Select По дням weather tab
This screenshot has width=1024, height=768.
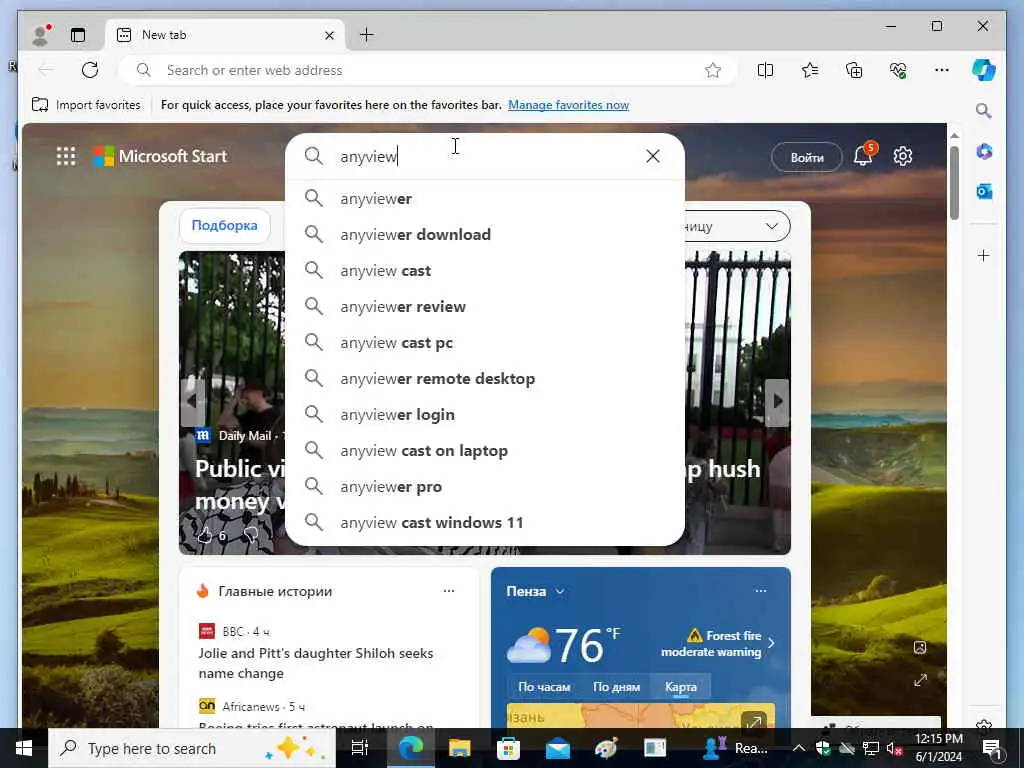(616, 687)
